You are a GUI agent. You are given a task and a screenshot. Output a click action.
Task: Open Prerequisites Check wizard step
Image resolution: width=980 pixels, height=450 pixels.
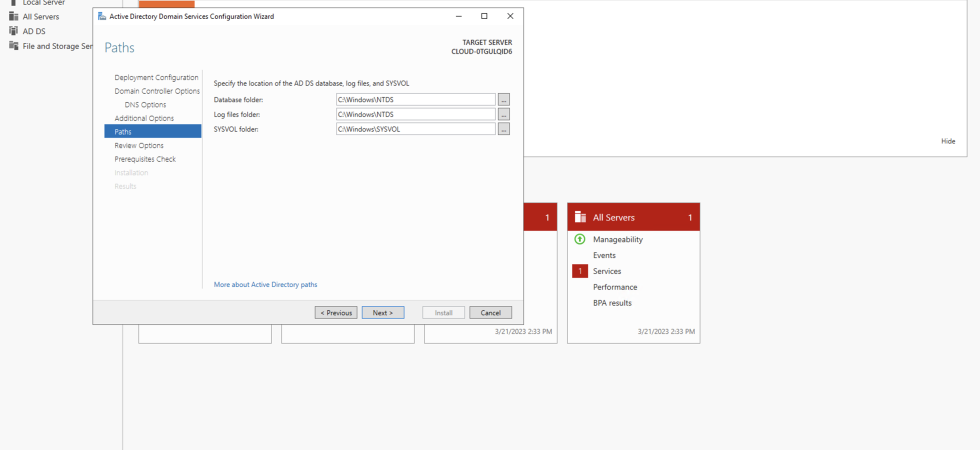(145, 159)
